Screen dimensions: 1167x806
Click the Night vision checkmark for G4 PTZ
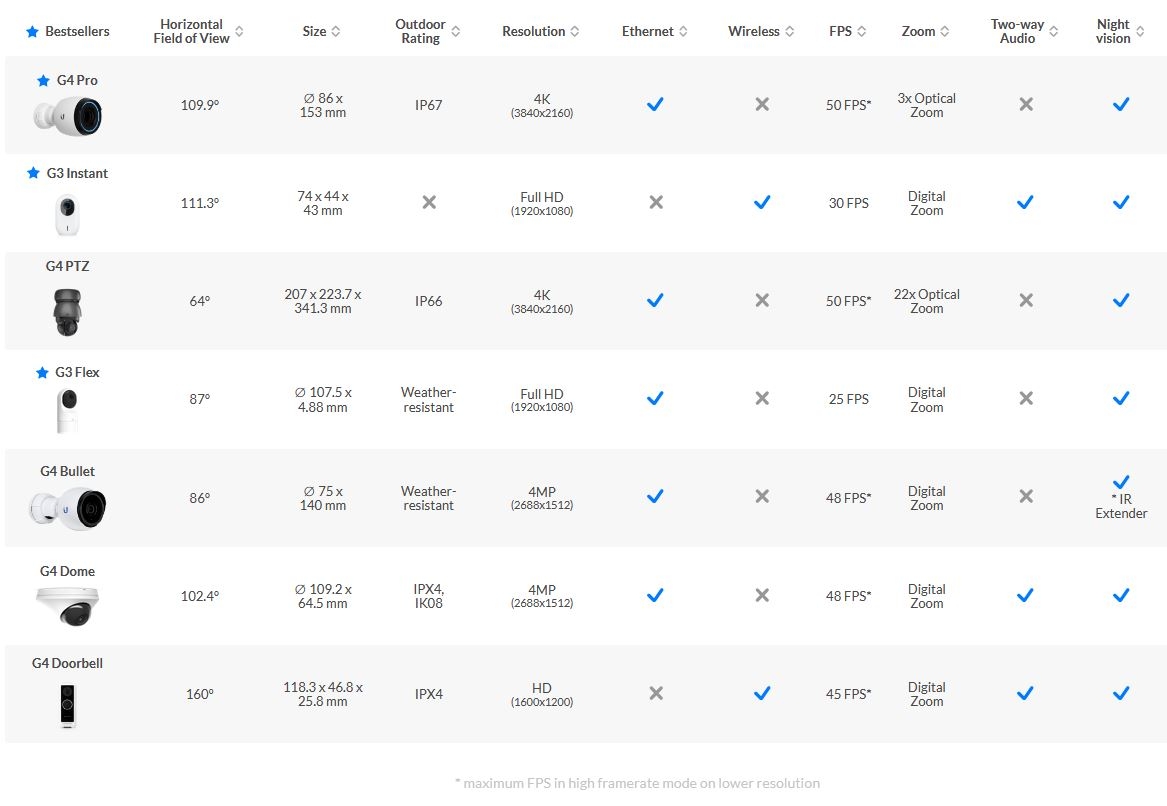click(1121, 301)
